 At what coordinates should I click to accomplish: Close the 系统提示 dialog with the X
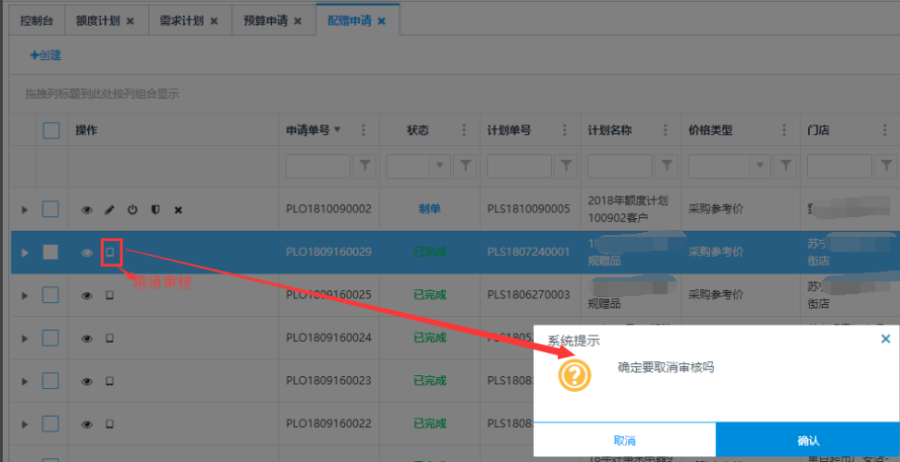point(885,340)
